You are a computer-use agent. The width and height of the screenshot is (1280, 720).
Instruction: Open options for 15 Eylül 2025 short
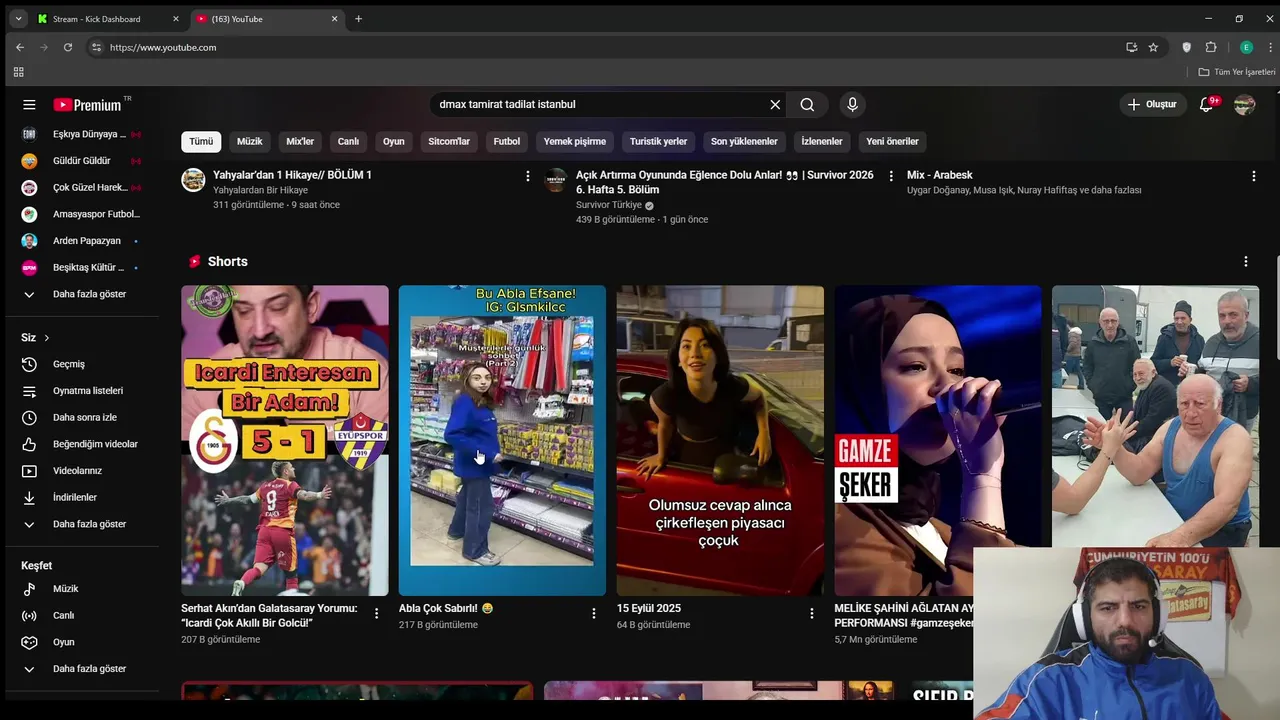tap(811, 613)
